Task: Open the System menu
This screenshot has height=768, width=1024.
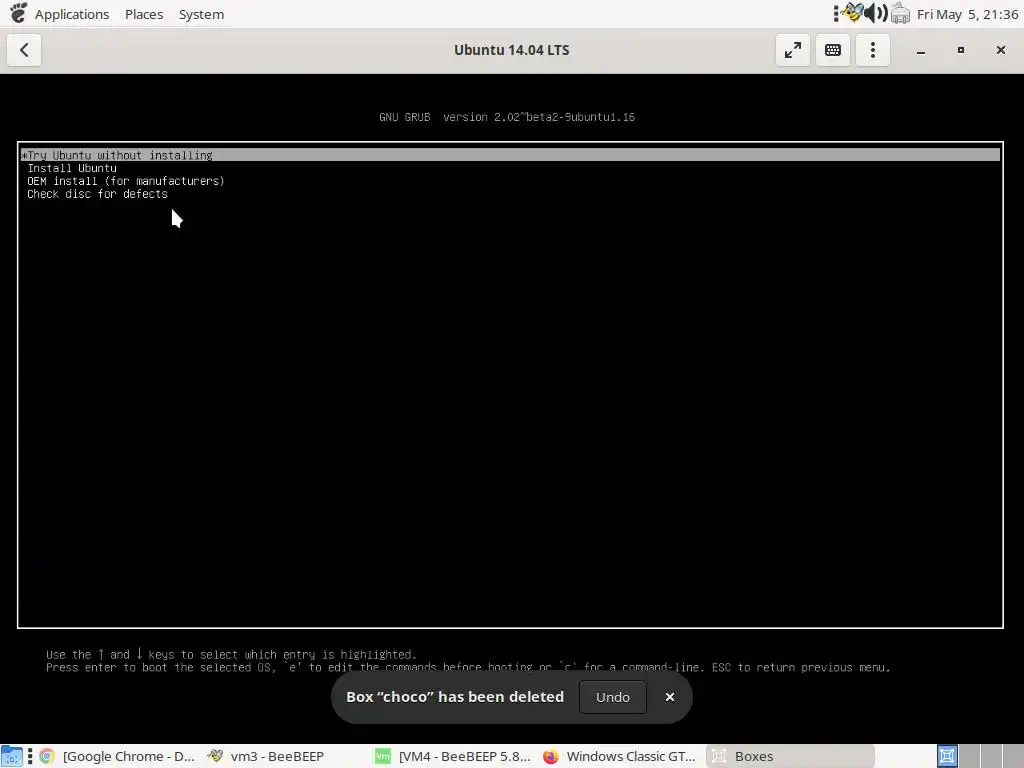Action: pos(201,14)
